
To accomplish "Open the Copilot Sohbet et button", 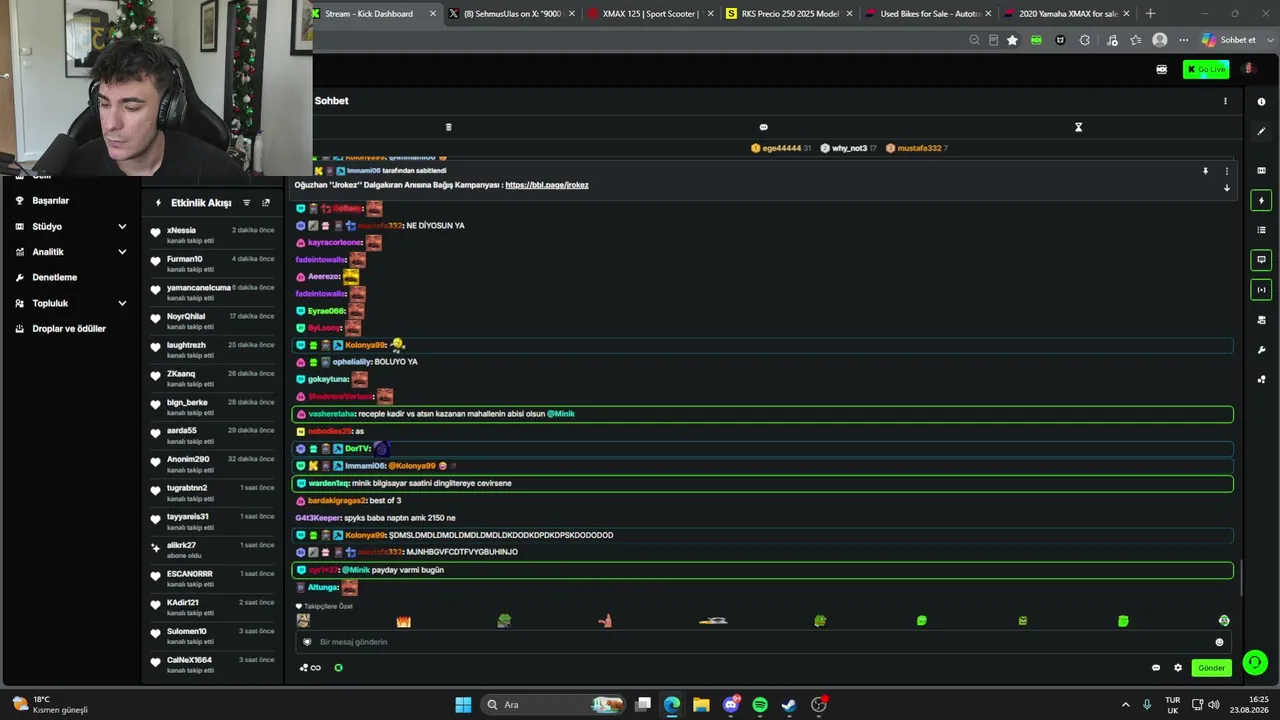I will [1229, 40].
